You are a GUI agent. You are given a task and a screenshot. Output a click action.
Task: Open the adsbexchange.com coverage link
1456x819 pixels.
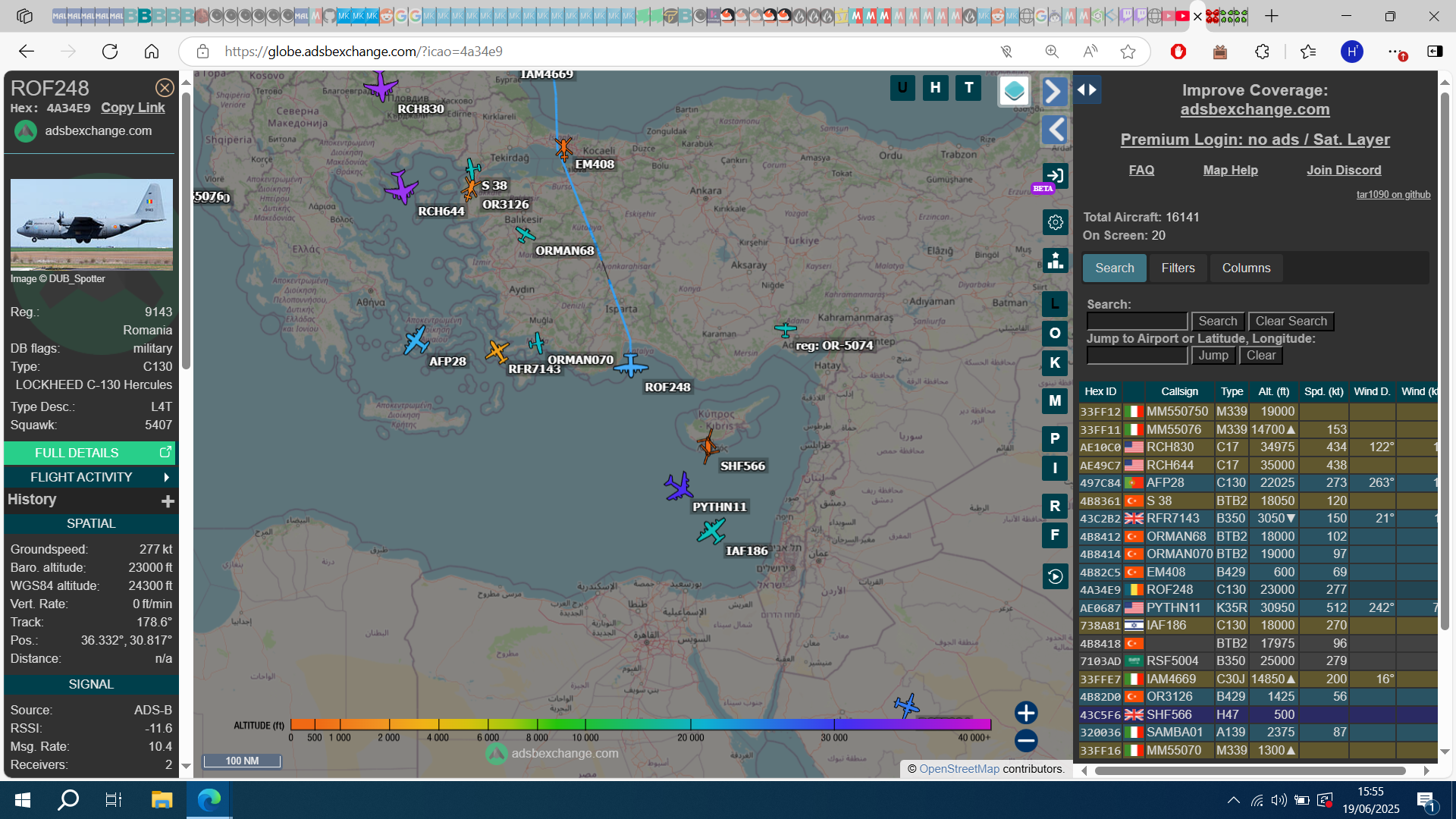coord(1255,109)
